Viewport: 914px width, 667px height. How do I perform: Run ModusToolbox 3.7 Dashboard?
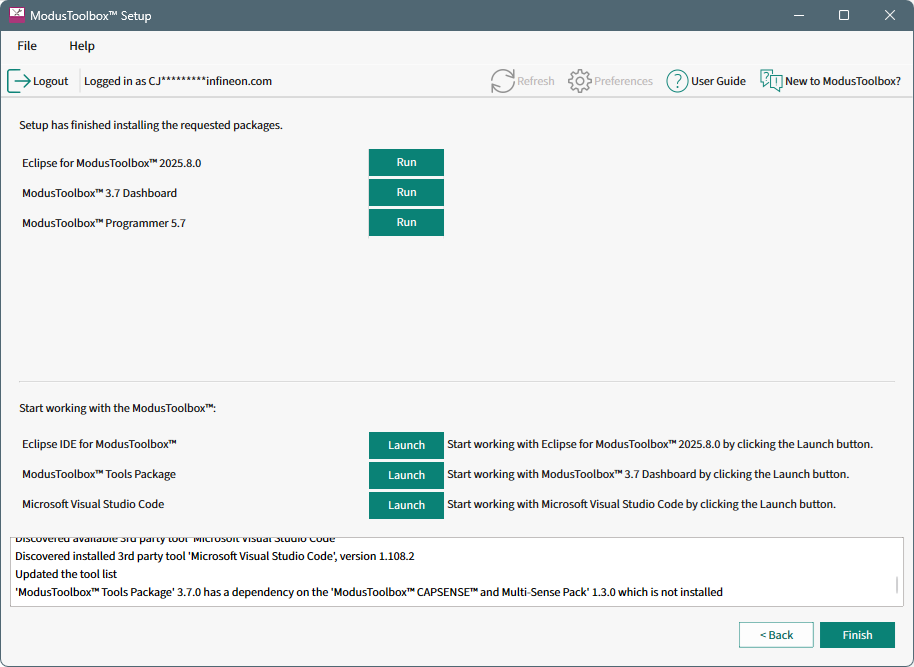pos(406,192)
